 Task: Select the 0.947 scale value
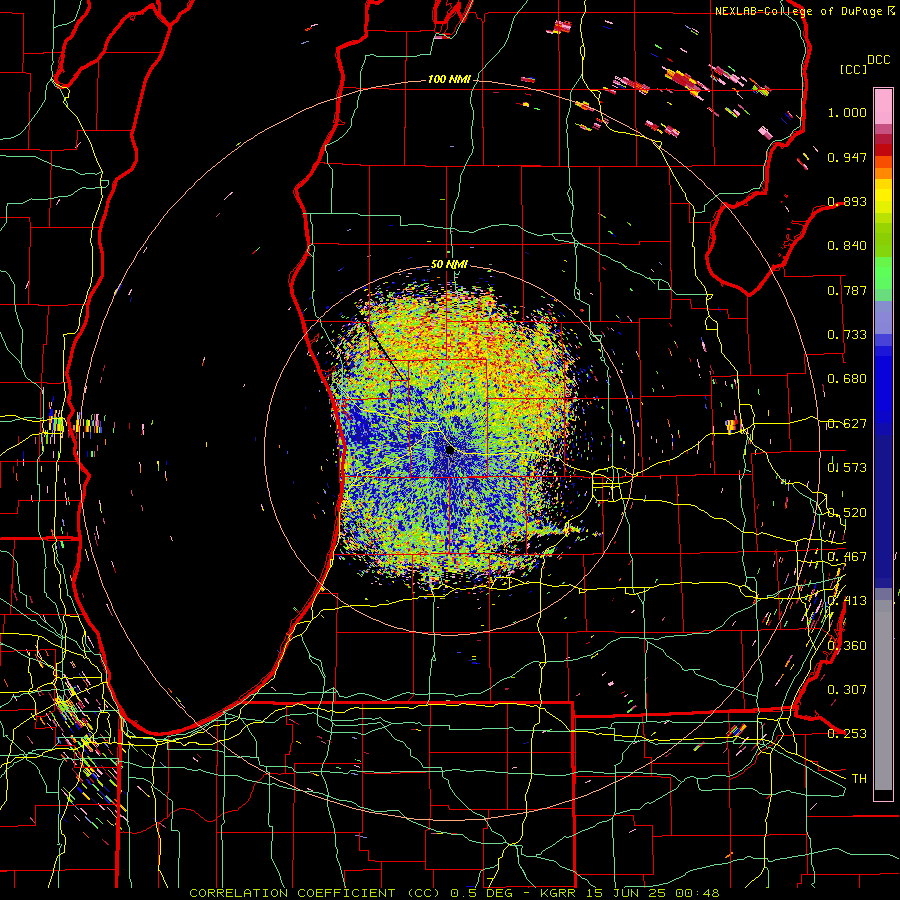click(847, 157)
